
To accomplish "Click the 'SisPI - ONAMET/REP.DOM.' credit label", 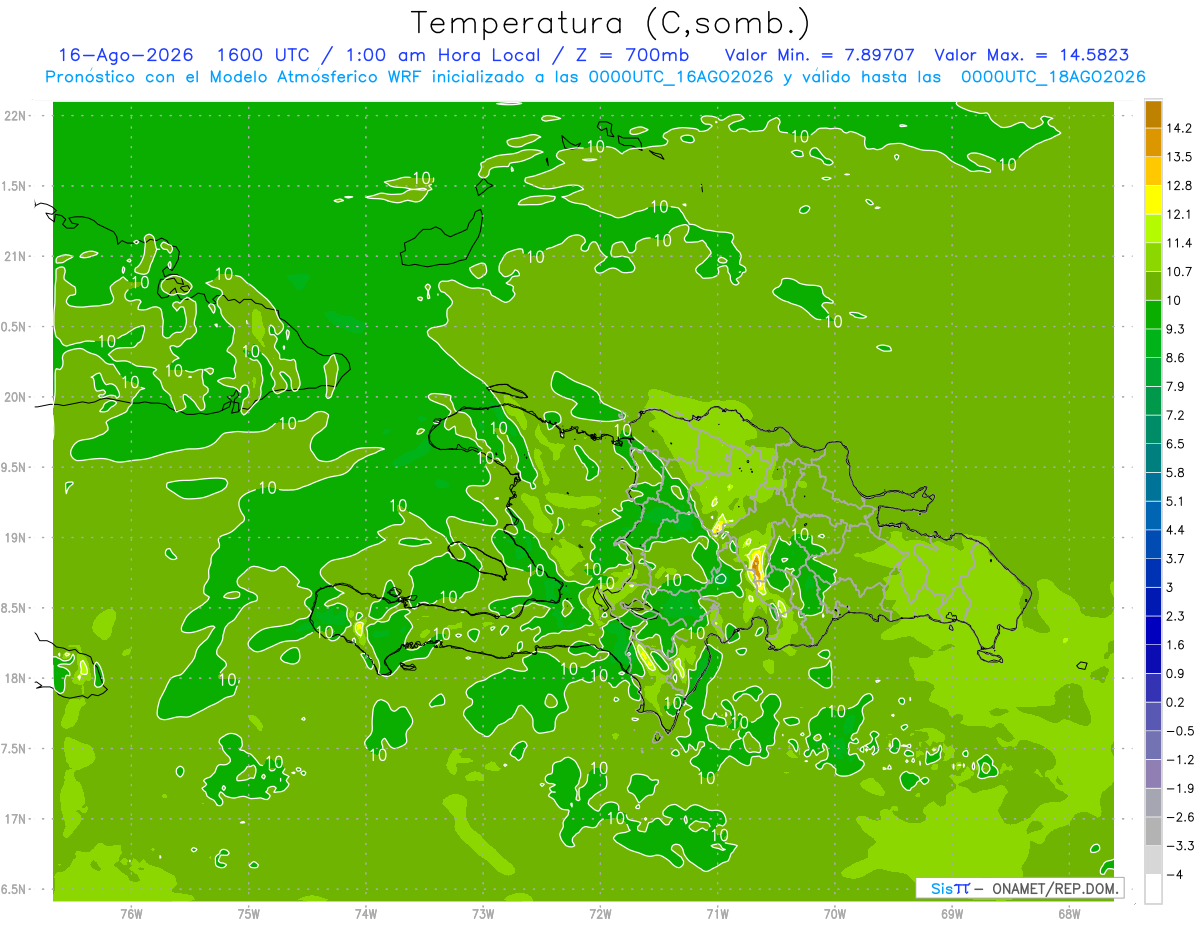I will [x=1019, y=888].
